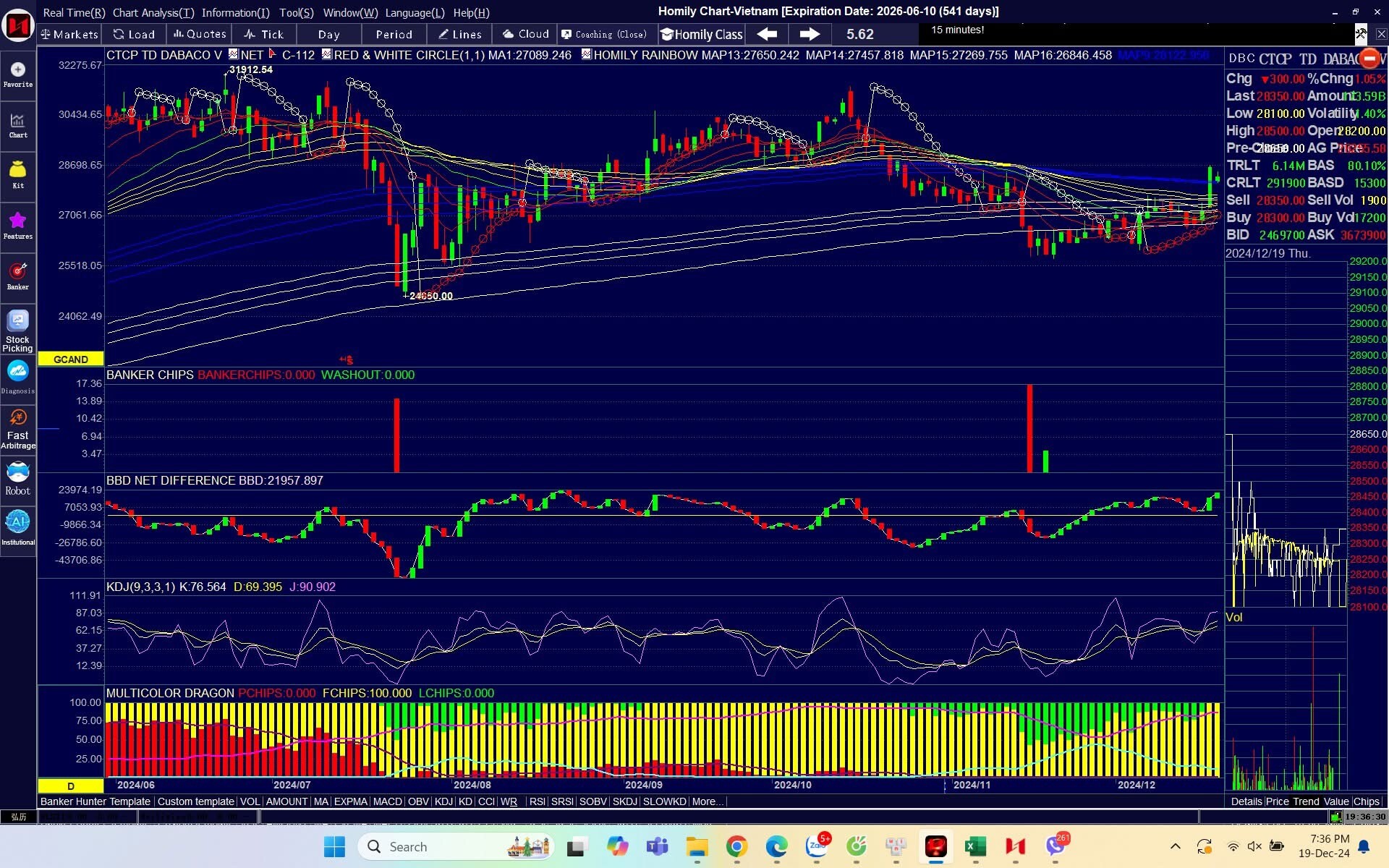This screenshot has width=1389, height=868.
Task: Open the Real Time(R) menu
Action: click(74, 12)
